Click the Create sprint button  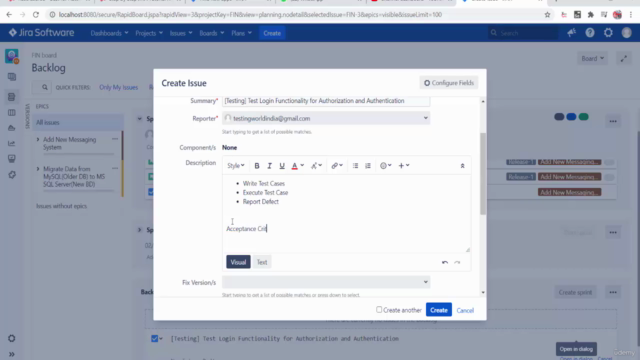point(575,292)
